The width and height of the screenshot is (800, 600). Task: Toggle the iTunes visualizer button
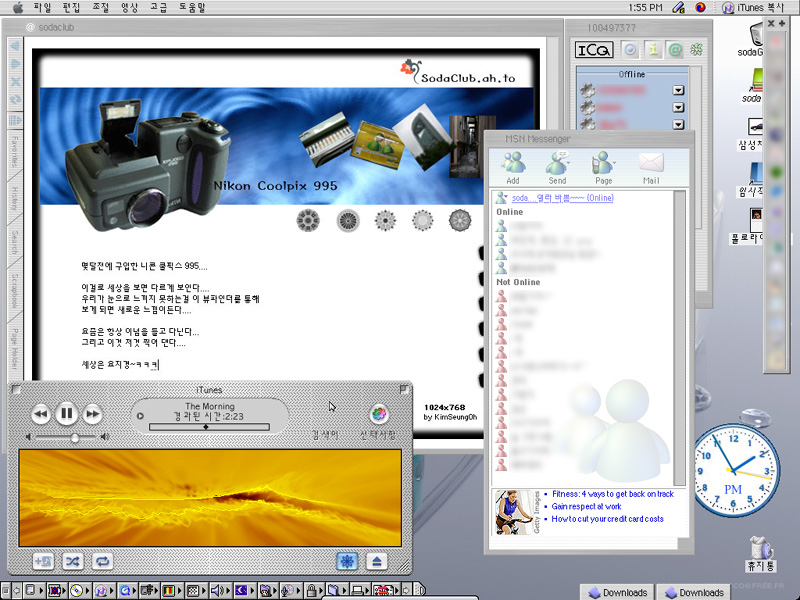click(347, 562)
